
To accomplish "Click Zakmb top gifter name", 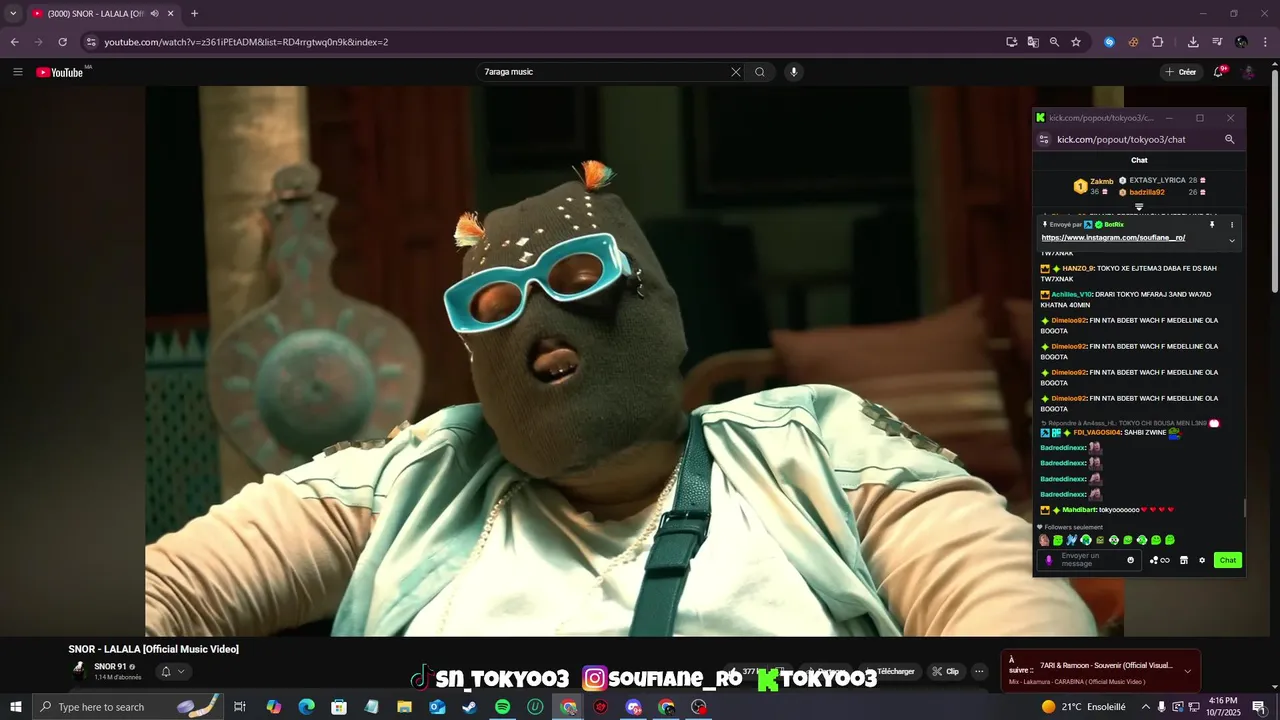I will (x=1102, y=181).
